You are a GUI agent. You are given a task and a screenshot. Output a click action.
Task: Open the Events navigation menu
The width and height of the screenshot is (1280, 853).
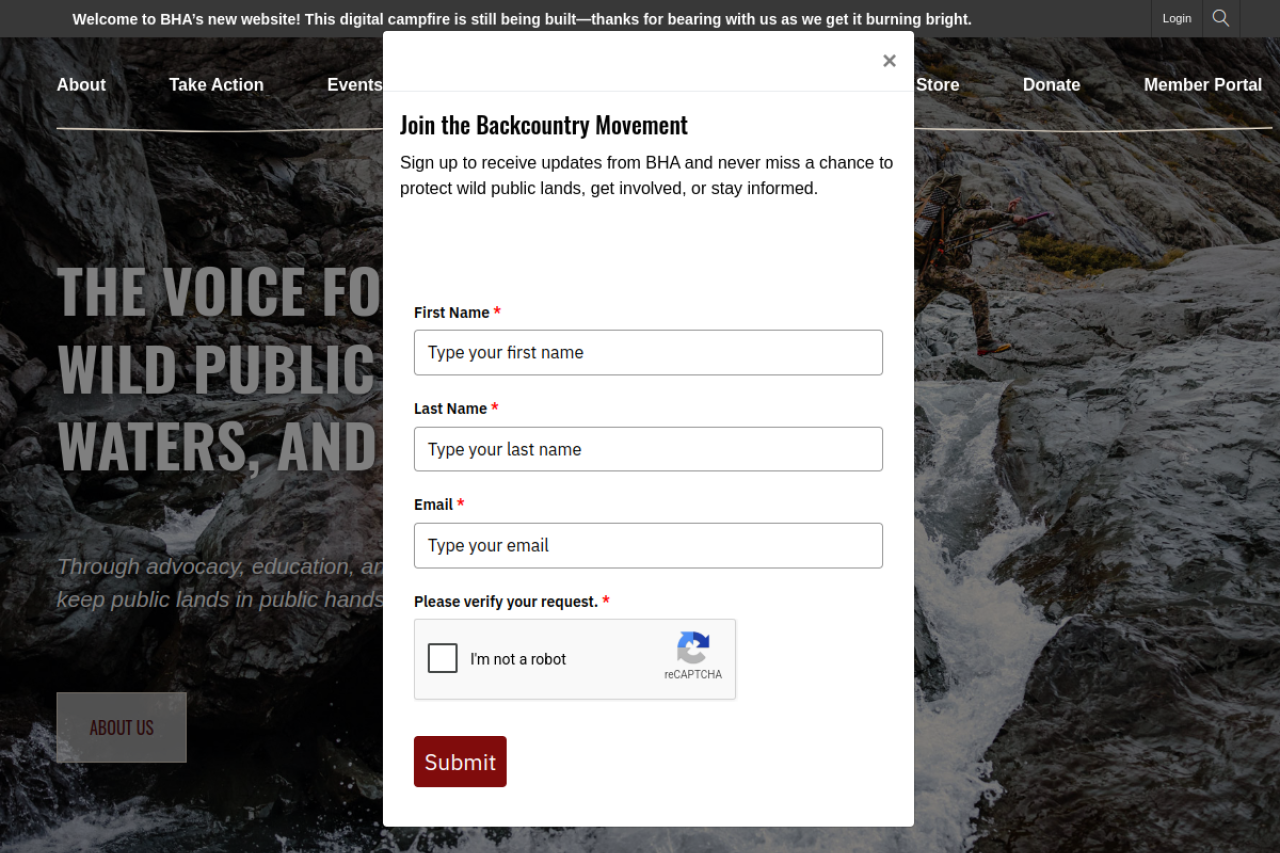click(x=354, y=85)
